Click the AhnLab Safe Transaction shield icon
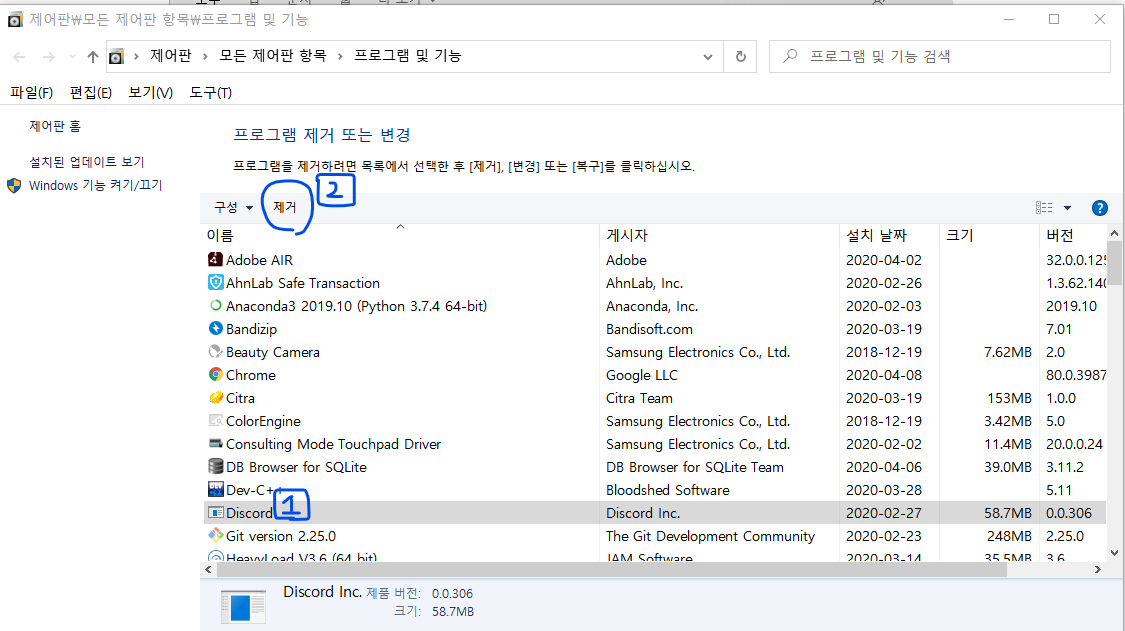 coord(215,282)
